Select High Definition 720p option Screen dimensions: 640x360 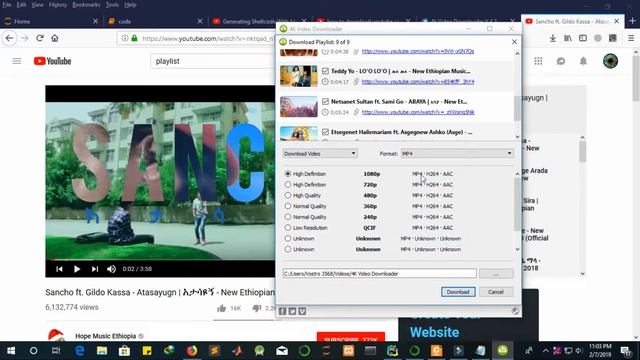[x=288, y=184]
